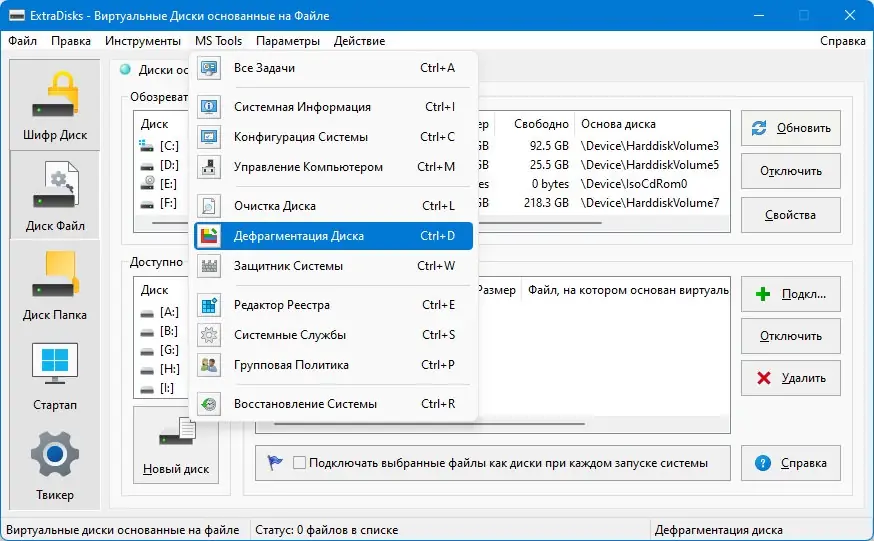Click the Удалить button
Viewport: 874px width, 541px height.
pyautogui.click(x=790, y=378)
